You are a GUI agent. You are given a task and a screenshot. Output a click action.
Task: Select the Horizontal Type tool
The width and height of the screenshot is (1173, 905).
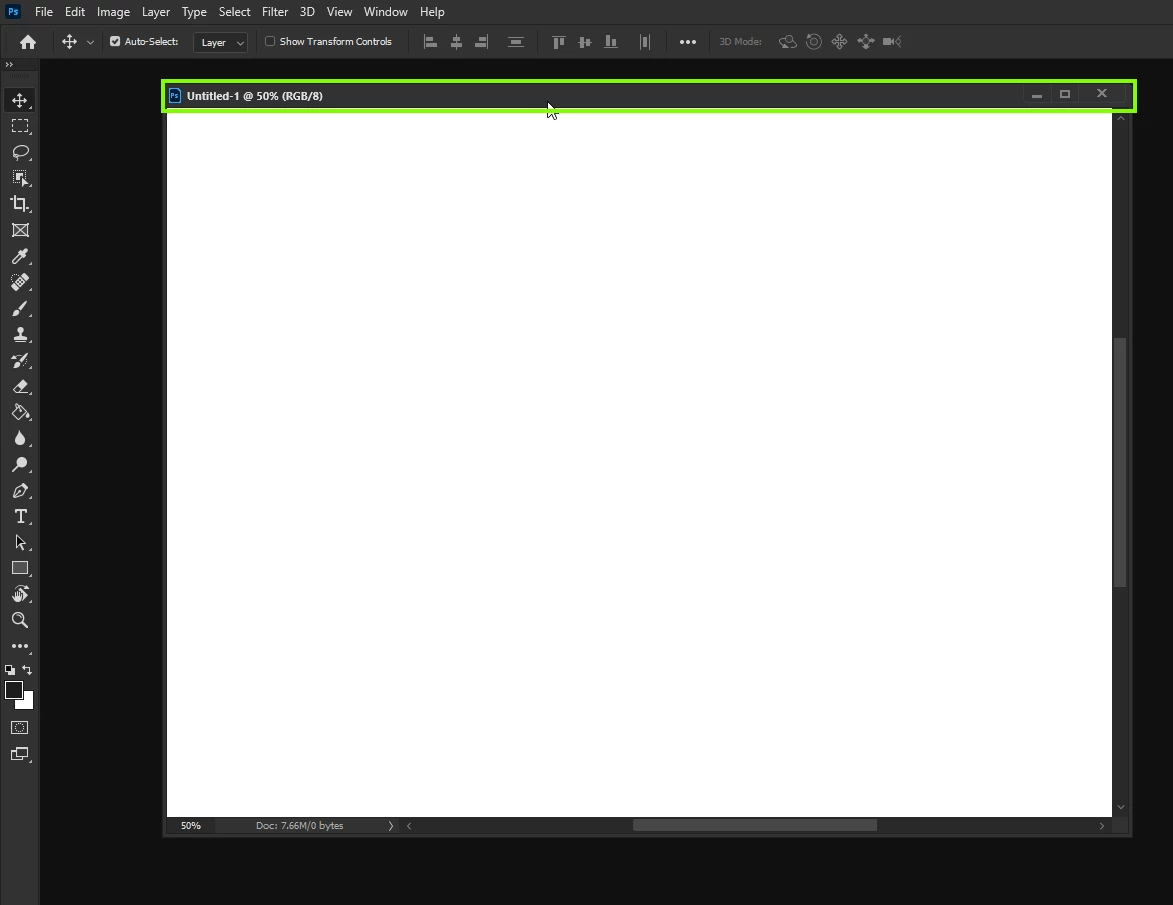coord(20,516)
